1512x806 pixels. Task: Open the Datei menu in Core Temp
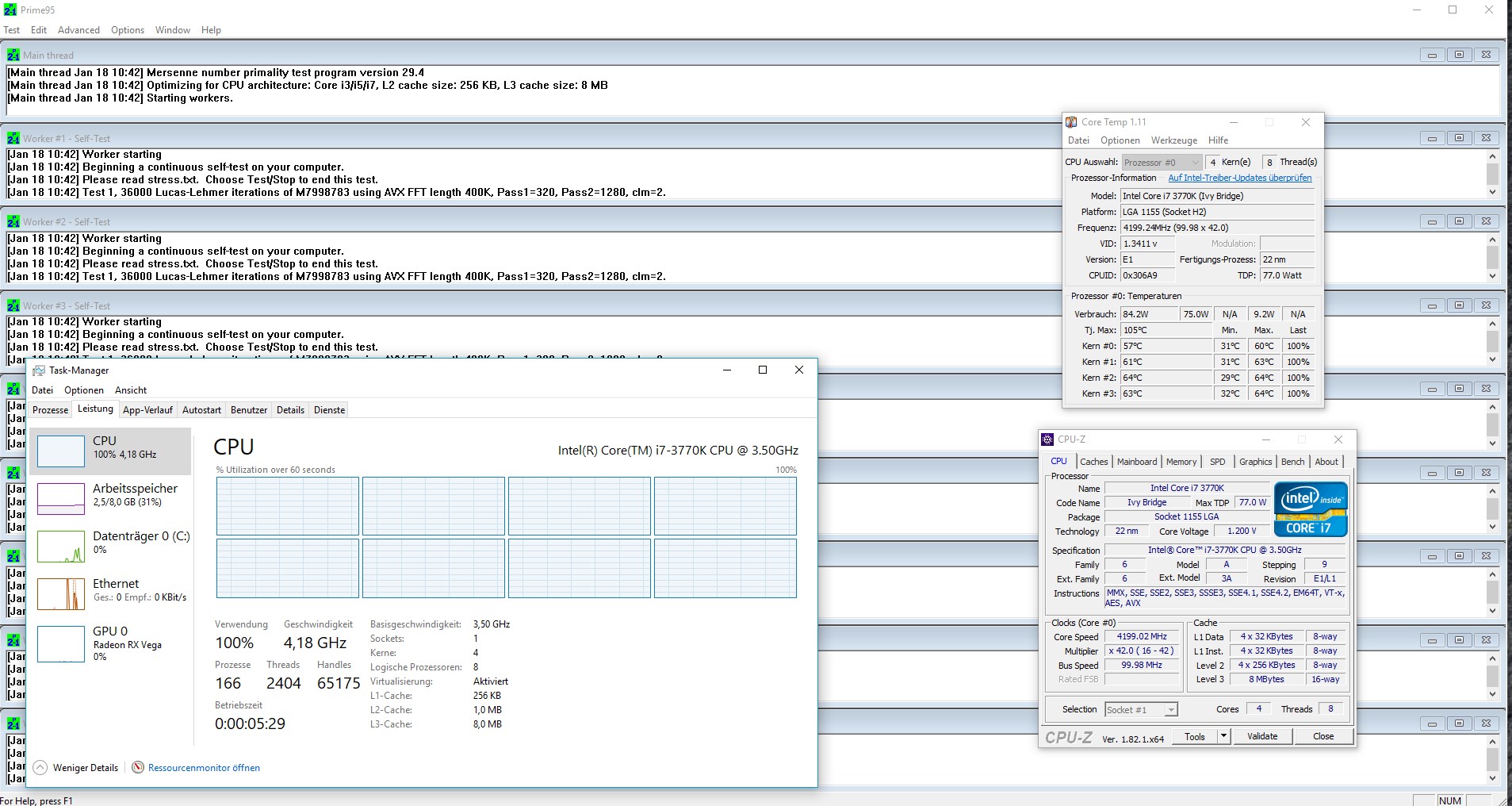(x=1078, y=140)
